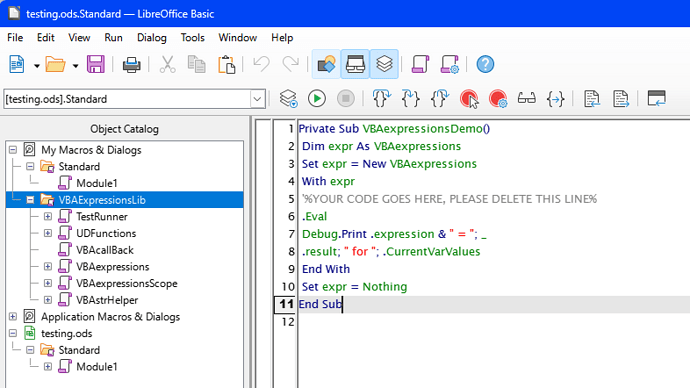
Task: Open the Help menu
Action: 282,38
